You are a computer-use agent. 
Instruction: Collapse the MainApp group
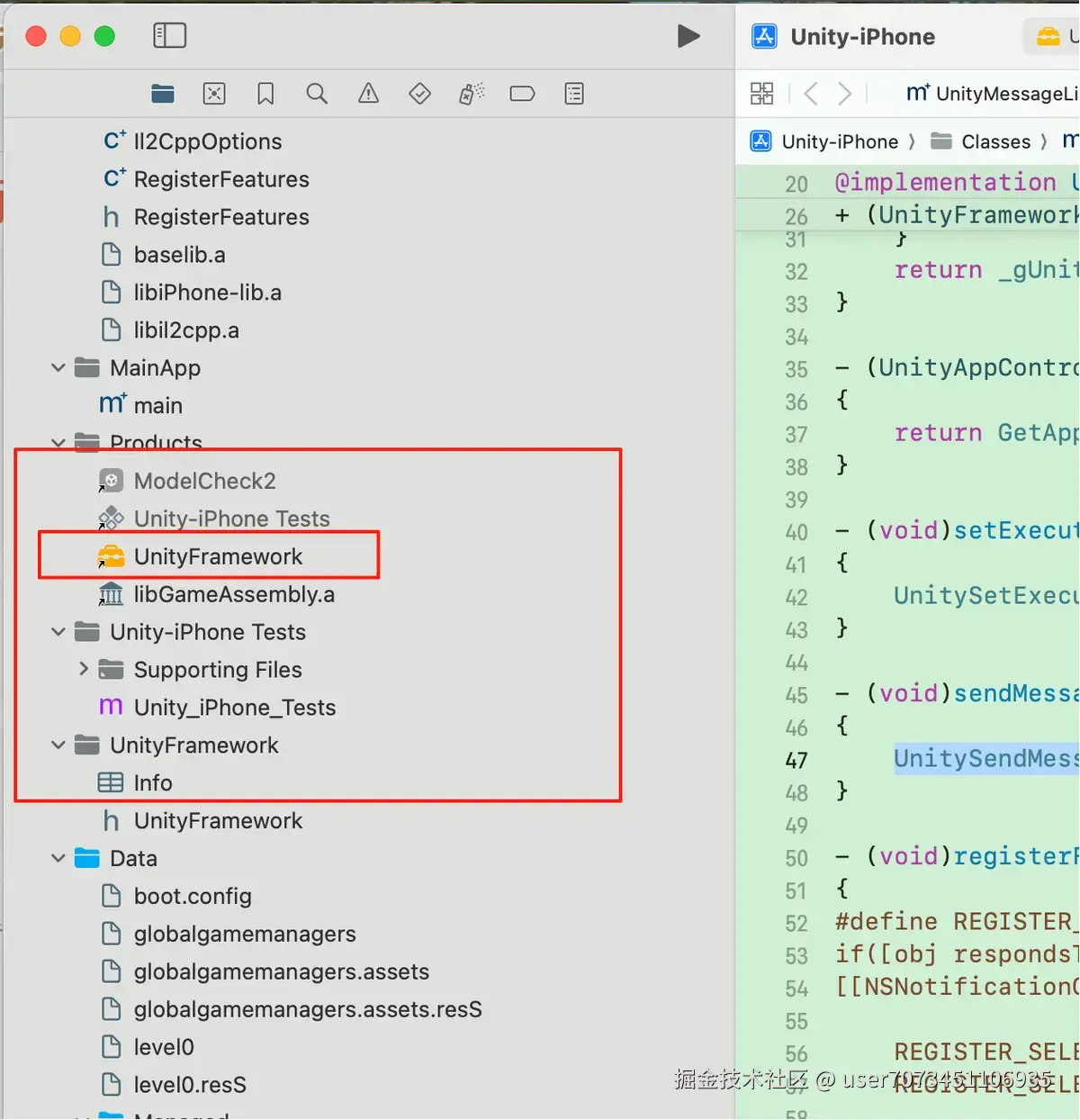(58, 367)
